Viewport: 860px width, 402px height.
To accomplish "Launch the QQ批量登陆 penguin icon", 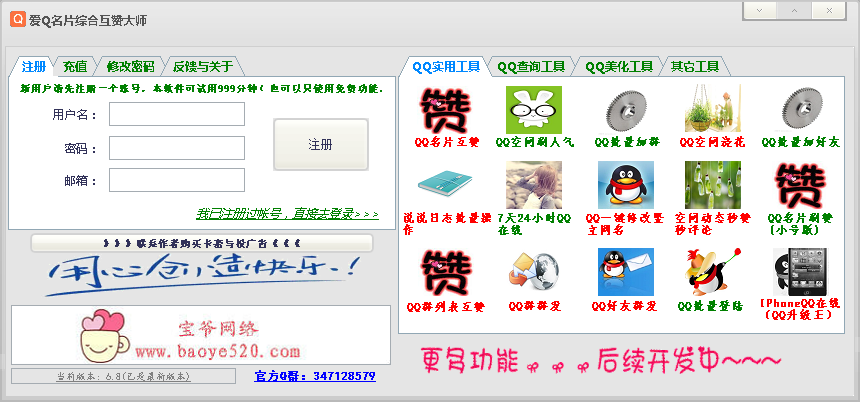I will coord(715,272).
